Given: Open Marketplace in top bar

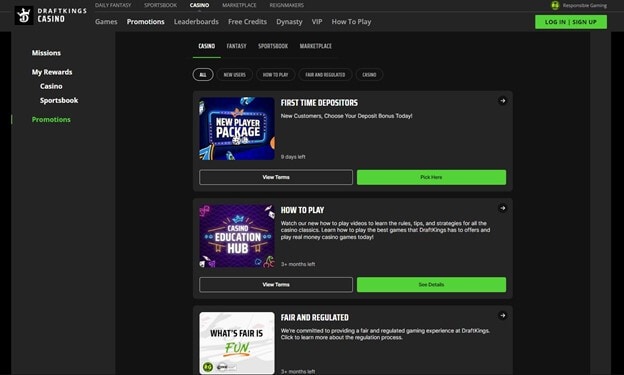Looking at the screenshot, I should (x=239, y=5).
